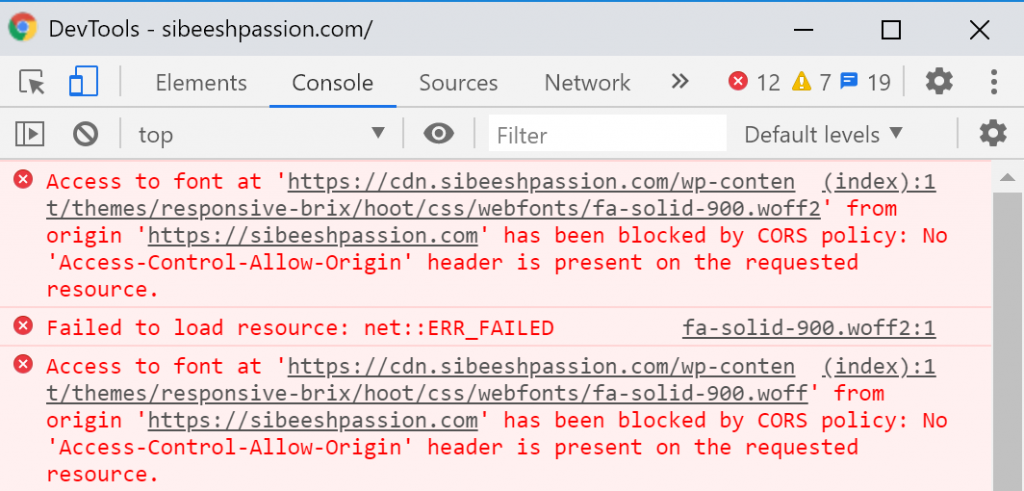
Task: Click into the Filter input field
Action: coord(607,135)
